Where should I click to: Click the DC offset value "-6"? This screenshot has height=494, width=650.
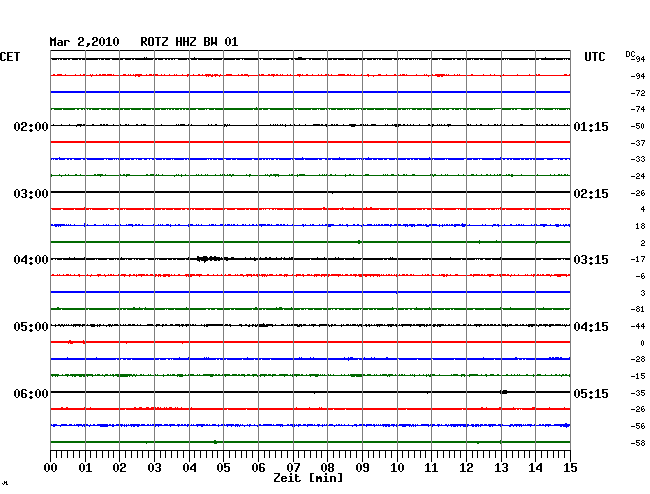click(x=640, y=276)
